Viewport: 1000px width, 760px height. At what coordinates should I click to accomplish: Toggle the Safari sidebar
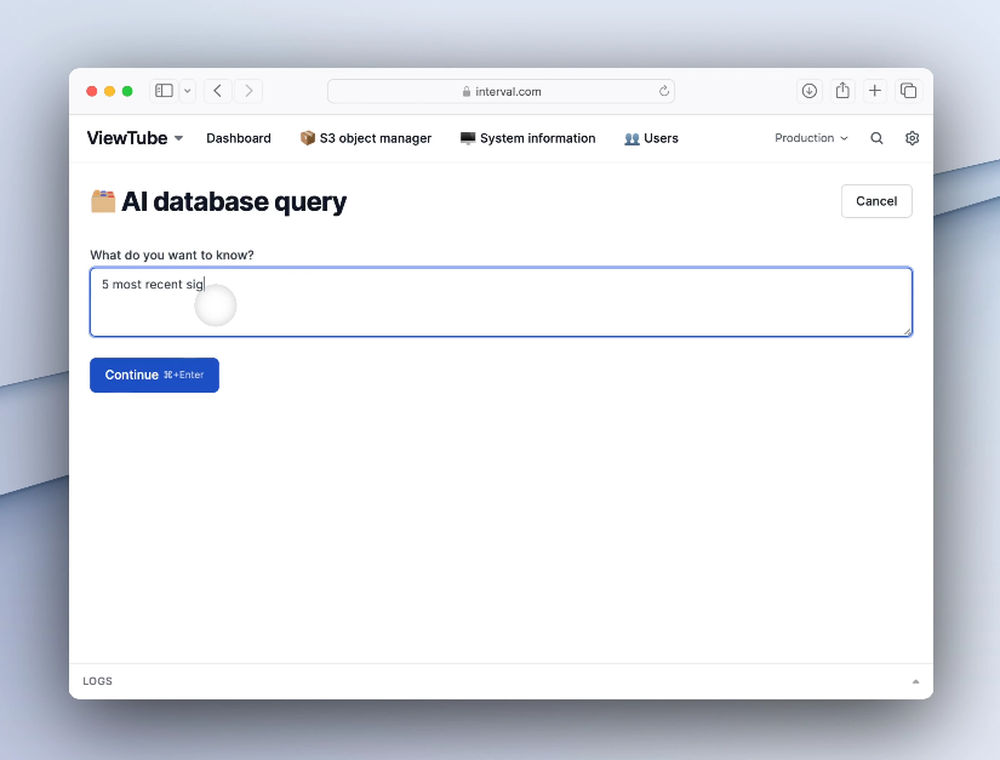click(164, 91)
